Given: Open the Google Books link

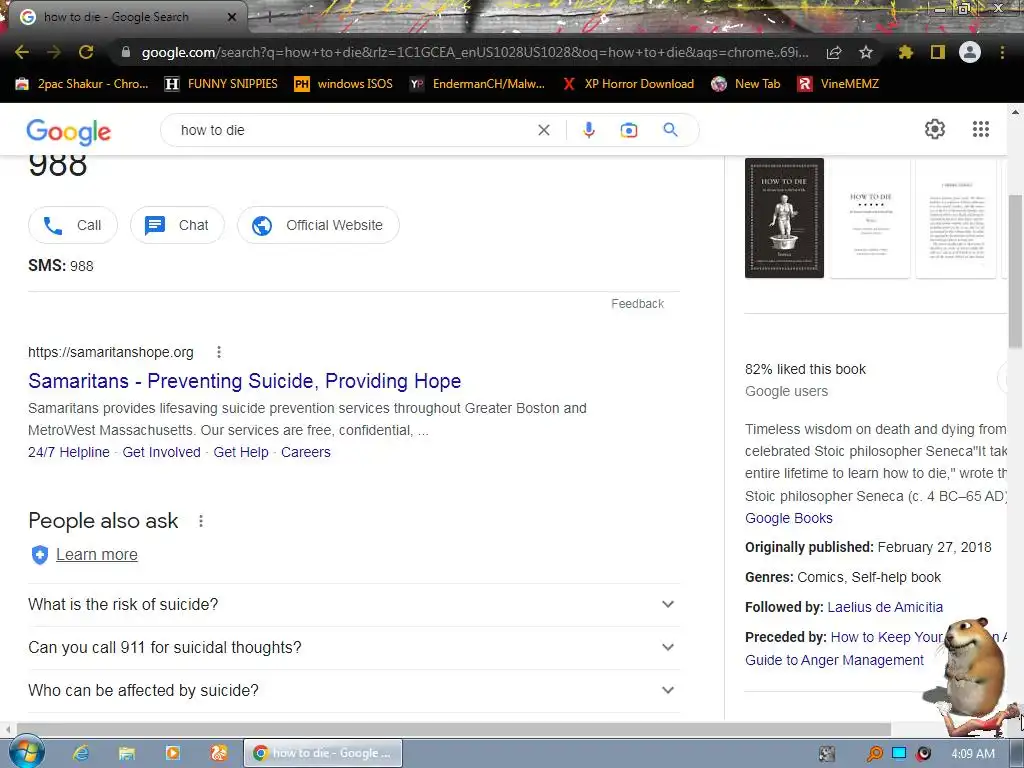Looking at the screenshot, I should tap(789, 518).
